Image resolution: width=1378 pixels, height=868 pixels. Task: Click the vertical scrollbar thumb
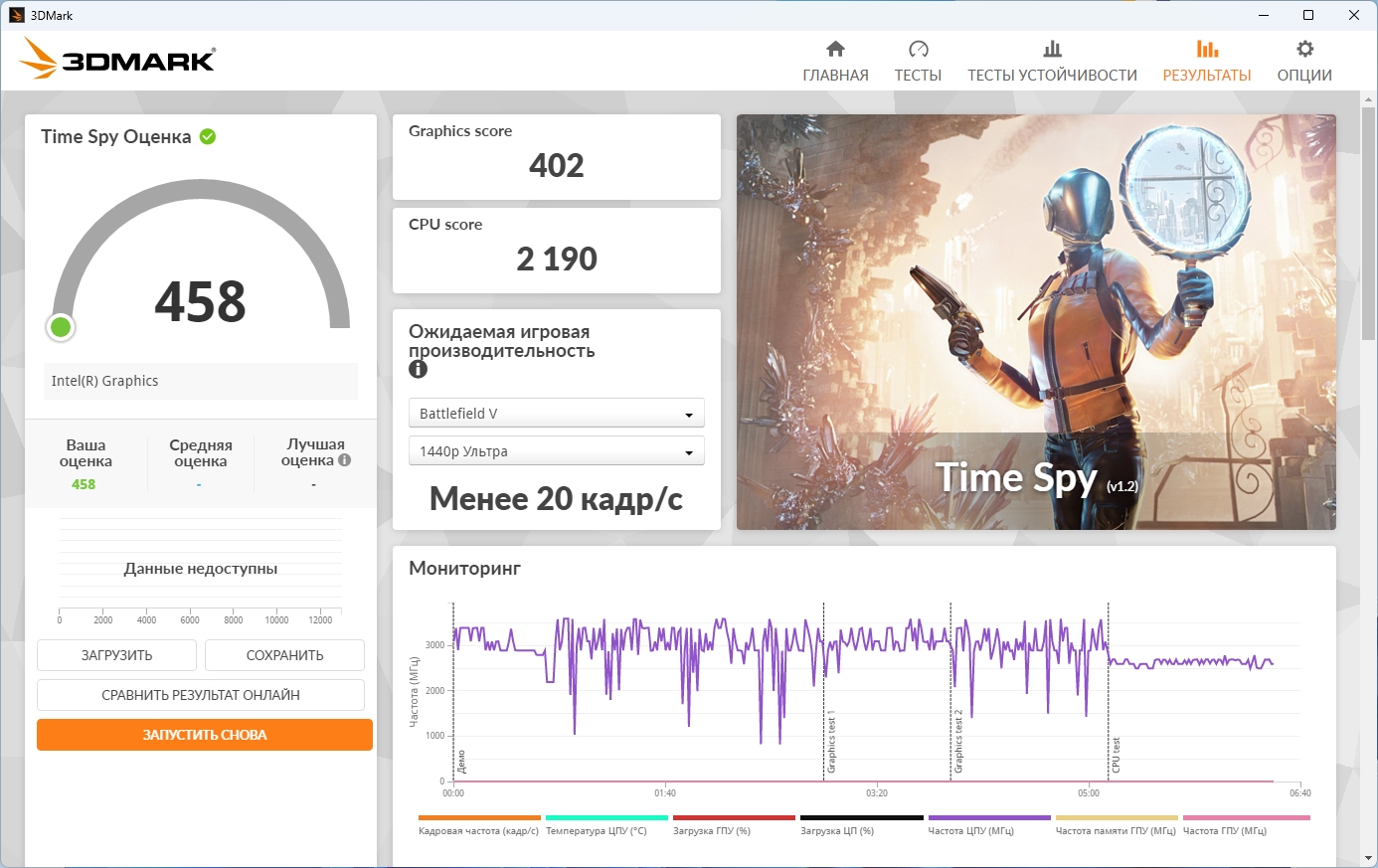[1369, 222]
